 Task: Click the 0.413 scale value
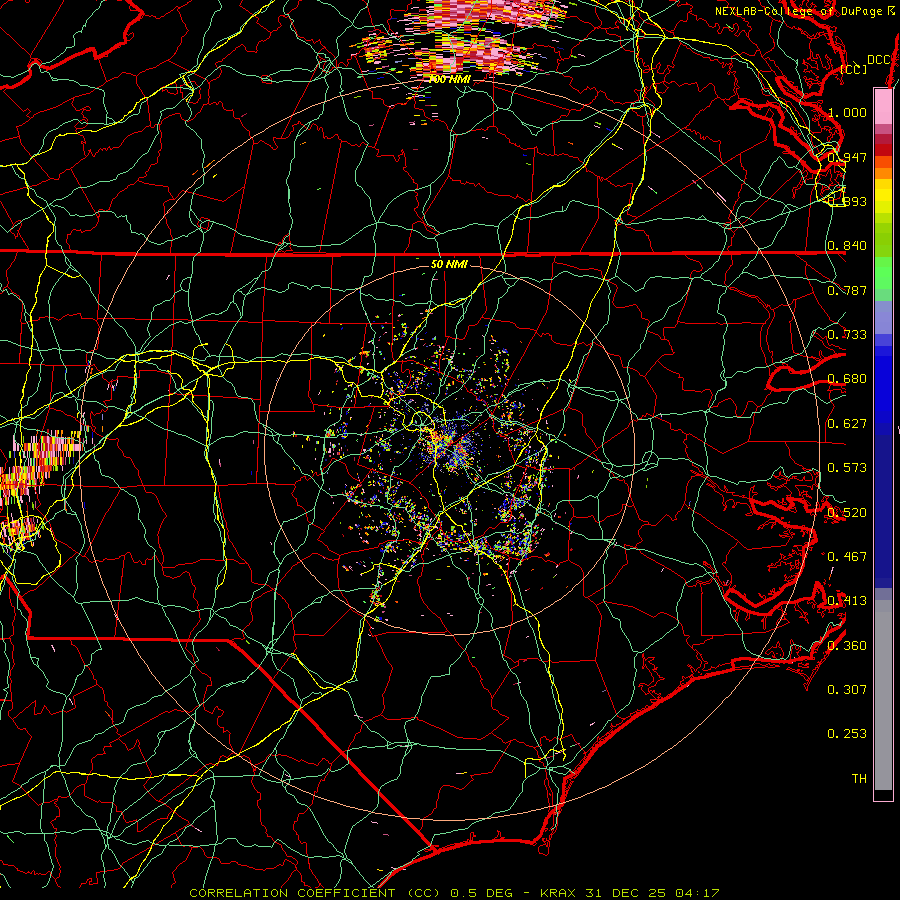click(847, 601)
